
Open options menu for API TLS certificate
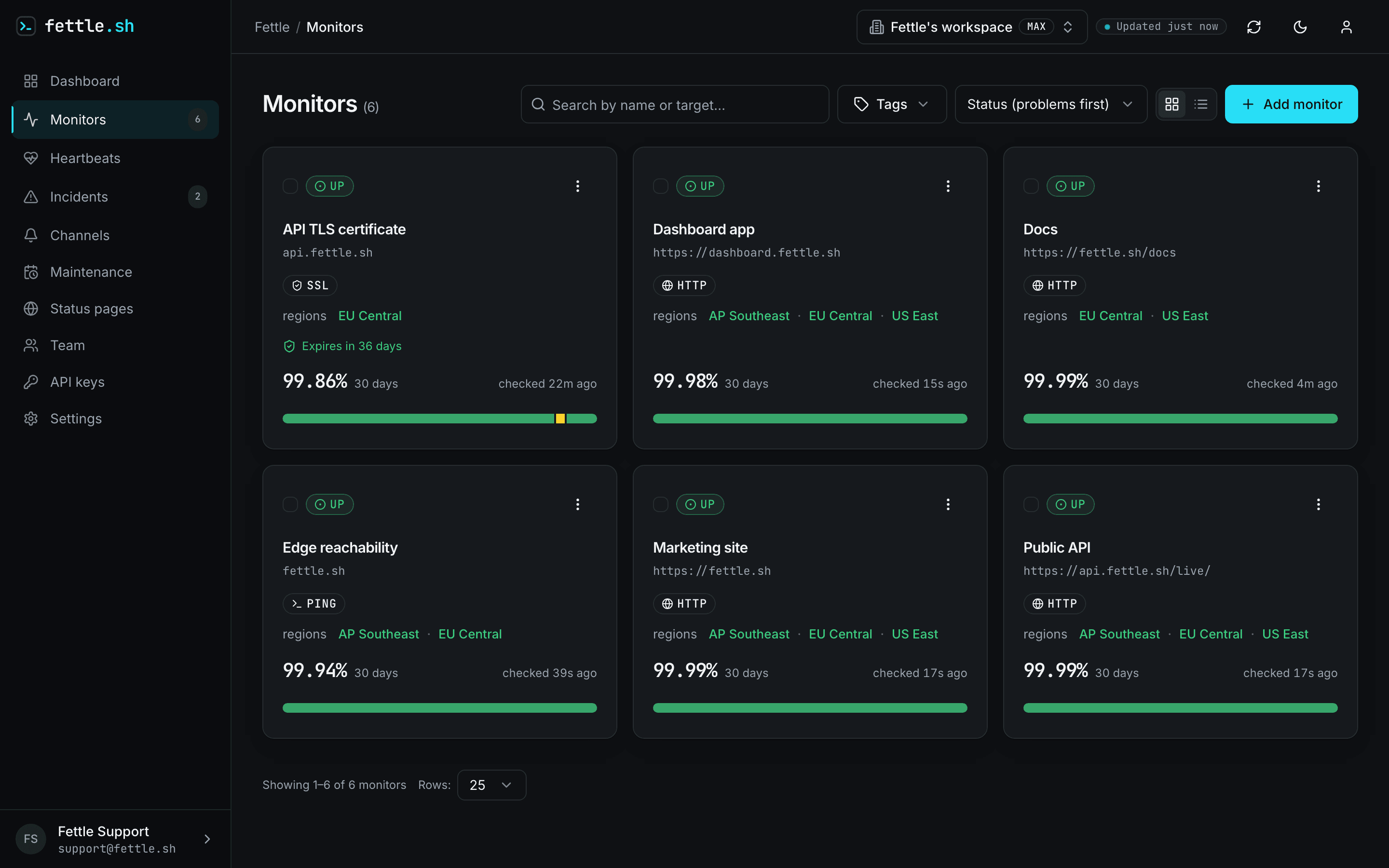577,186
